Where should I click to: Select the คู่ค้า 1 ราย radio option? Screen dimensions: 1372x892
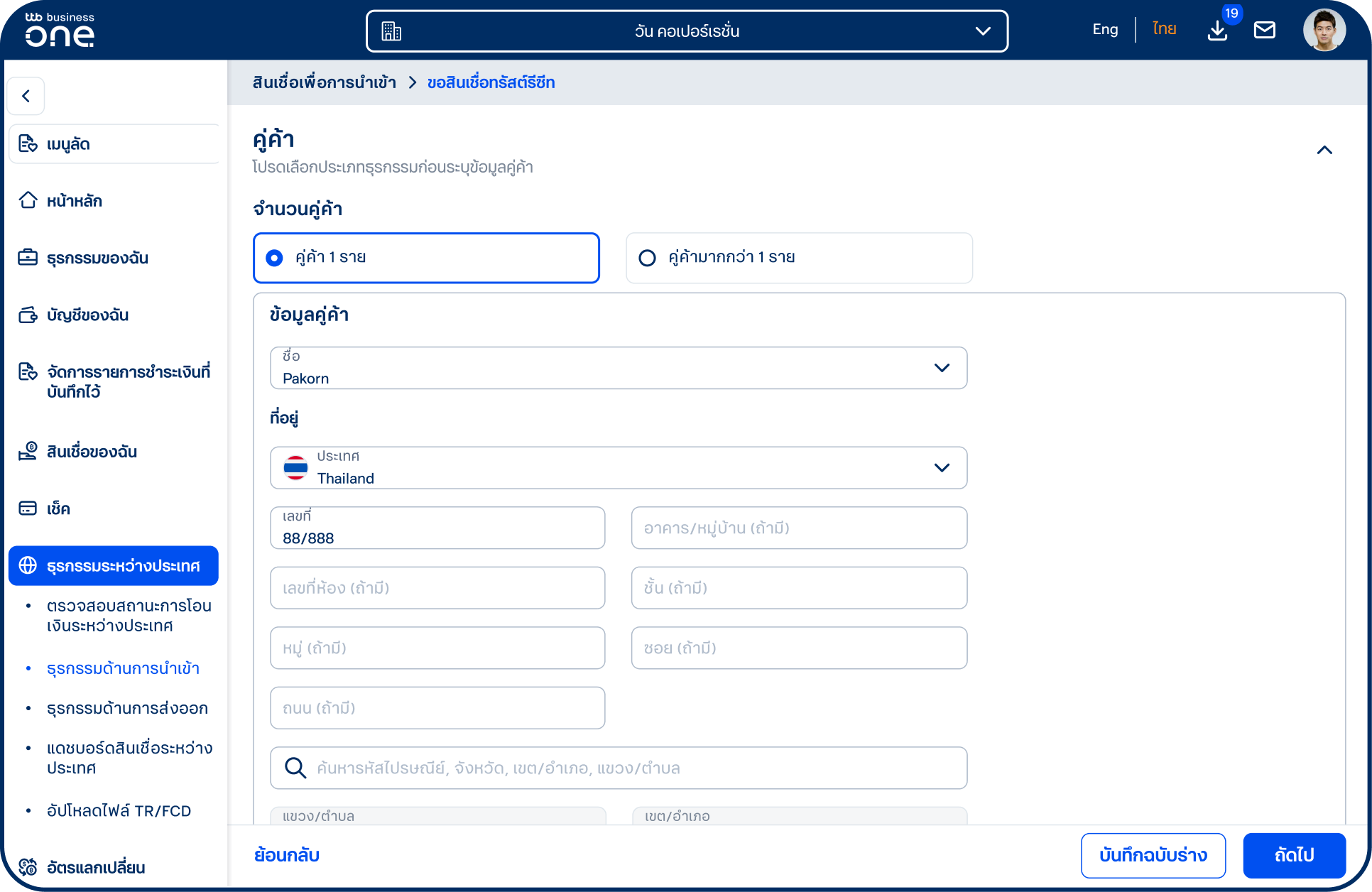click(426, 258)
